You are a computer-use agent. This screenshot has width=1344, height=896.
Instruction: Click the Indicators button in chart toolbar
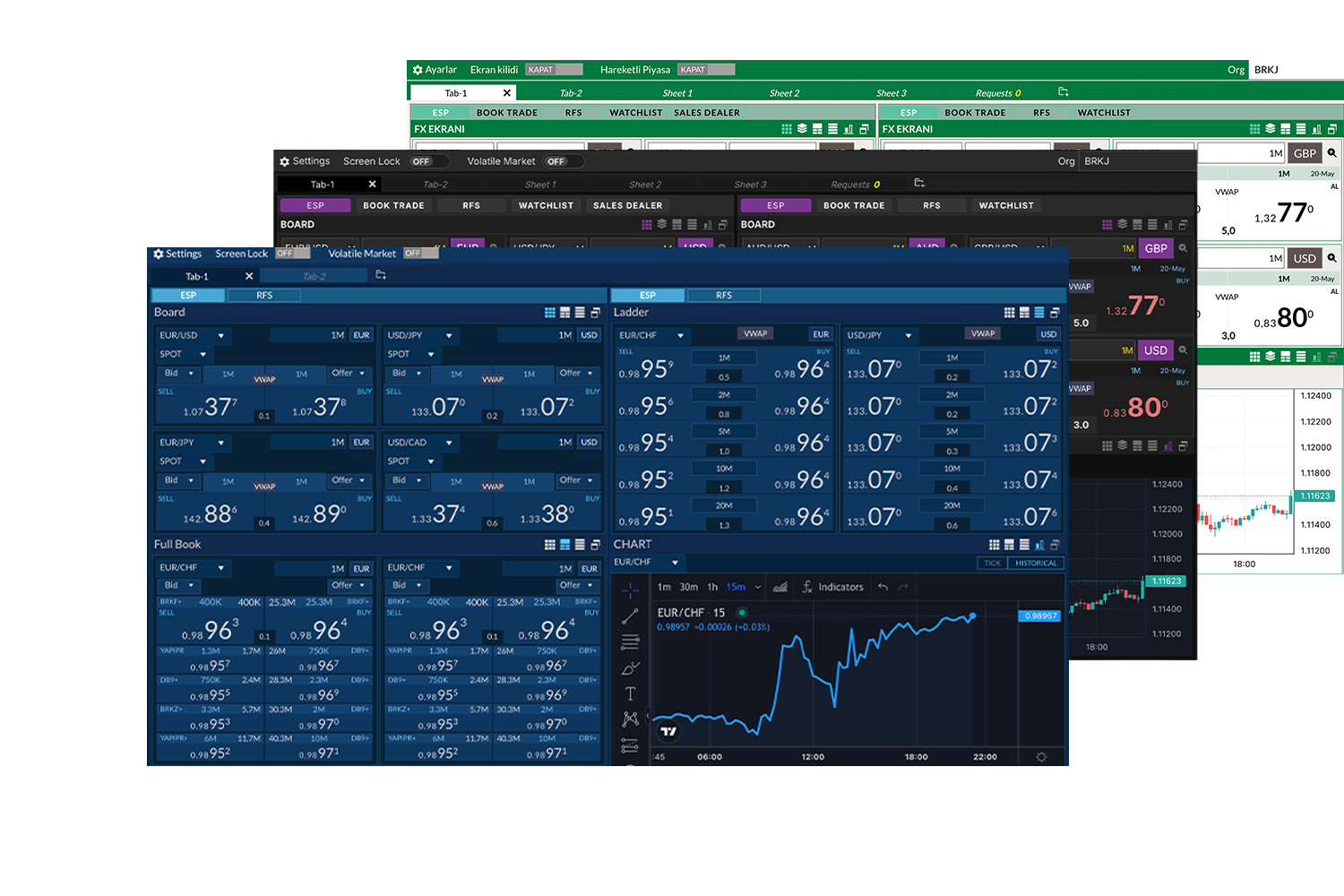click(x=833, y=588)
